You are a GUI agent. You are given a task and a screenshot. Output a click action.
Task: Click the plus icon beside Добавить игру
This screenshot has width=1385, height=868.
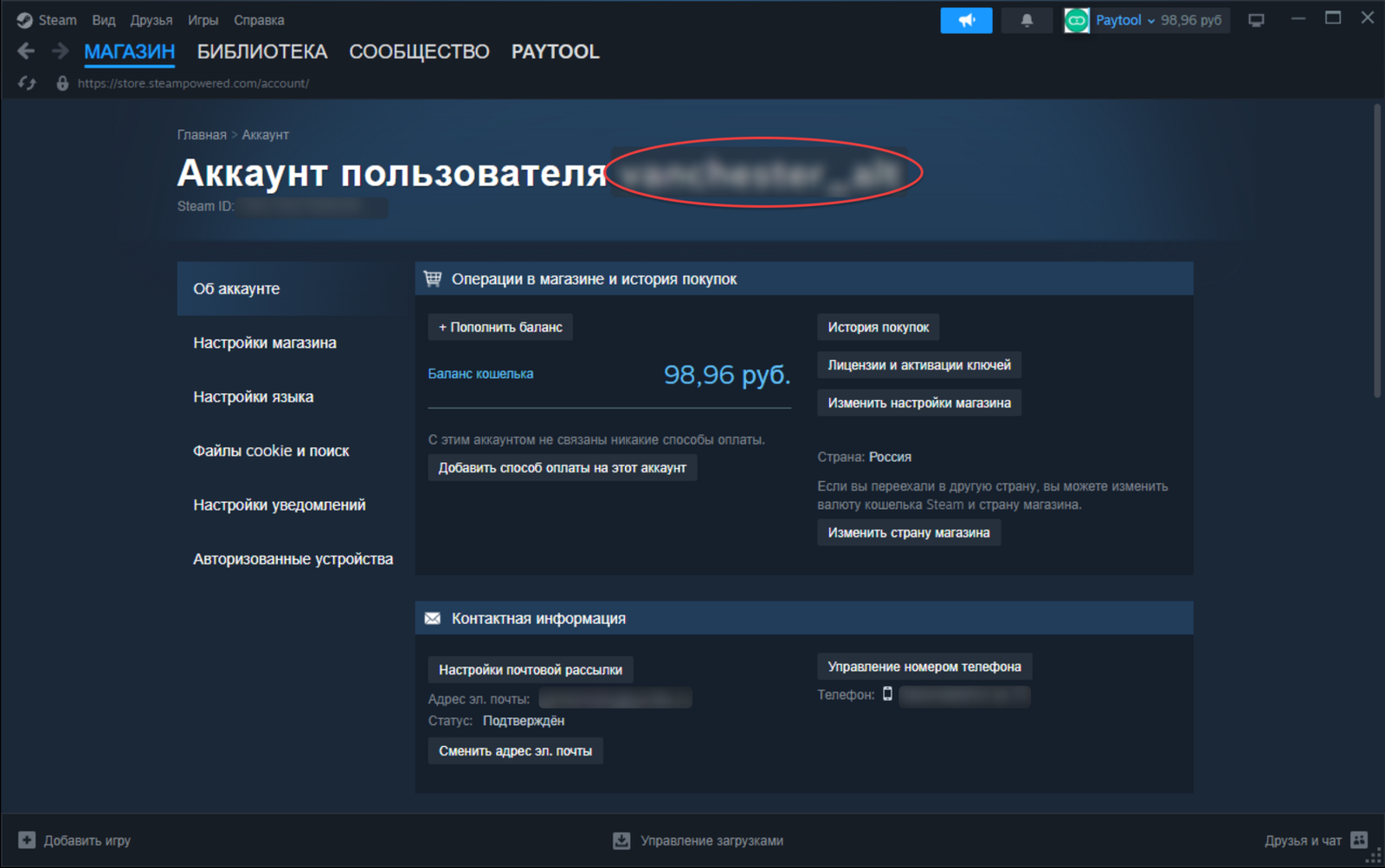click(27, 840)
